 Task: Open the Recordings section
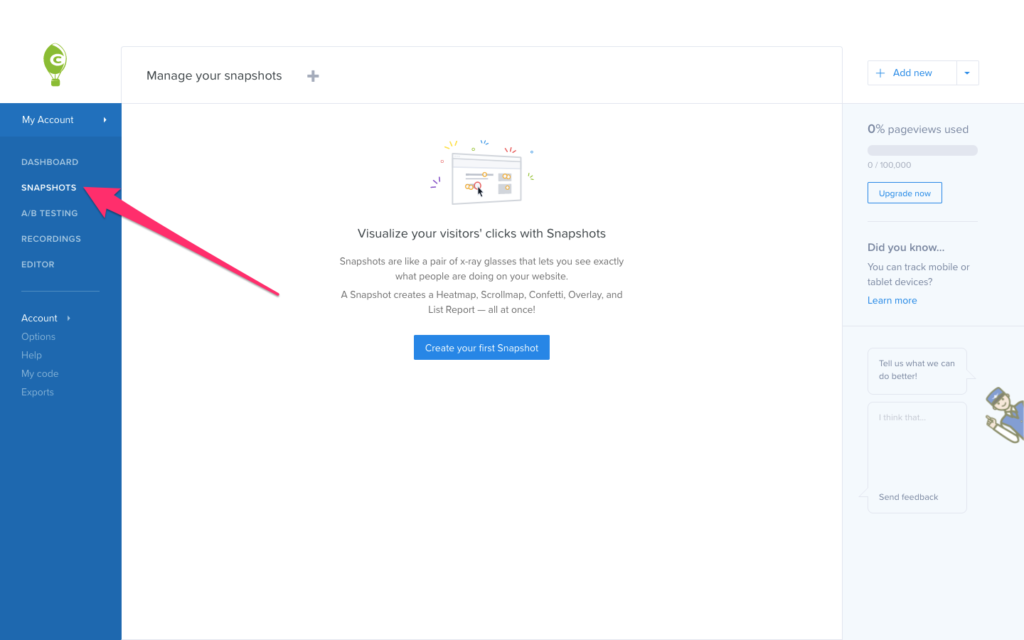coord(51,239)
